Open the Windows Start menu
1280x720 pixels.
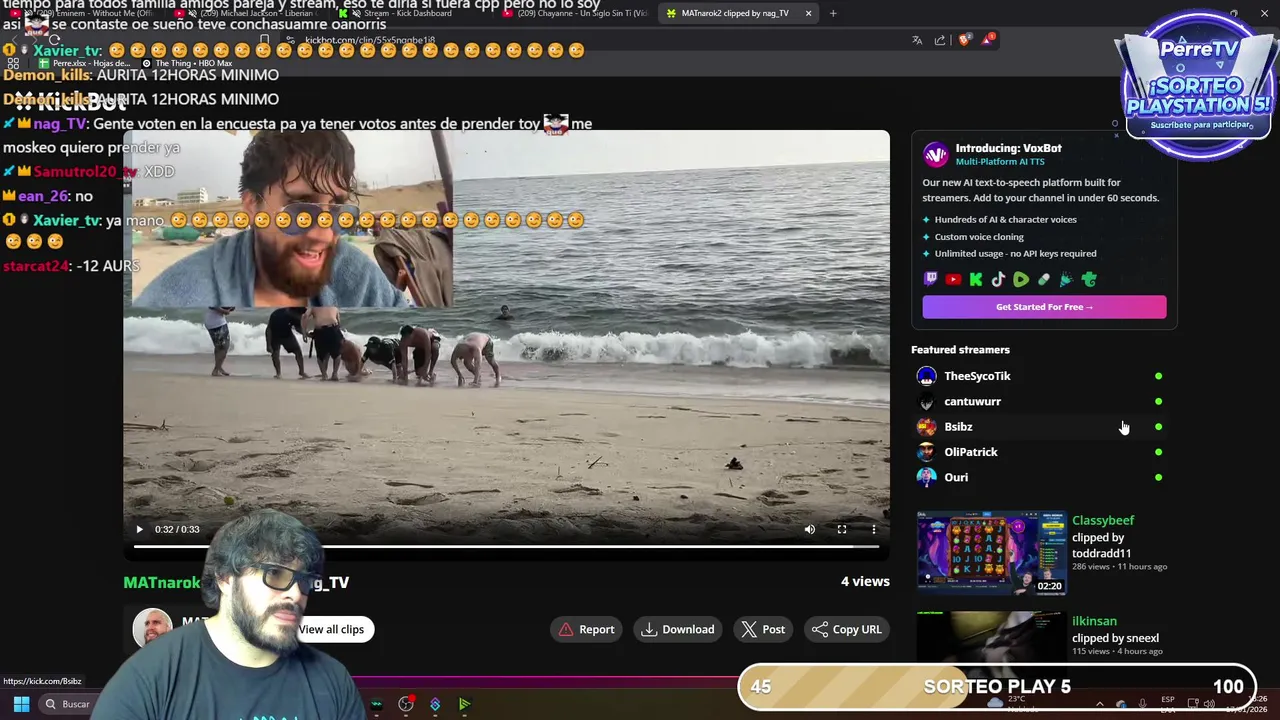point(21,704)
